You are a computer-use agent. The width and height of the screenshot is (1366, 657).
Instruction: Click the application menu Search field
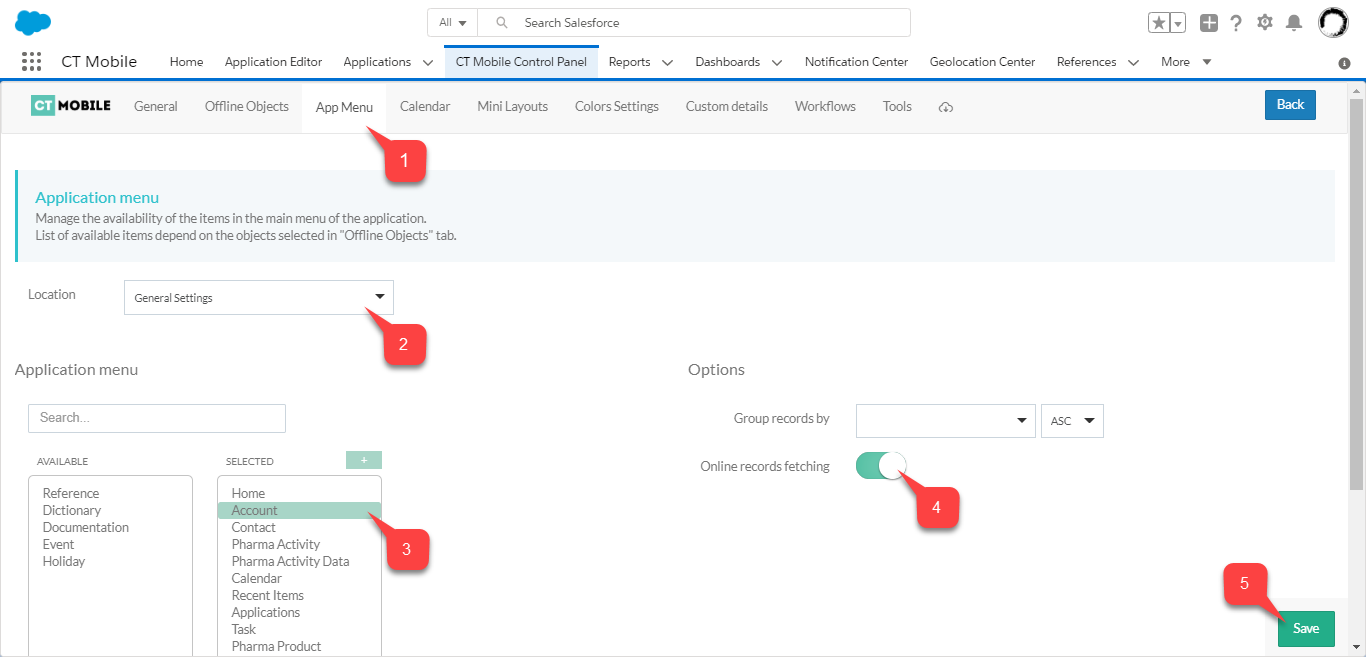tap(157, 418)
